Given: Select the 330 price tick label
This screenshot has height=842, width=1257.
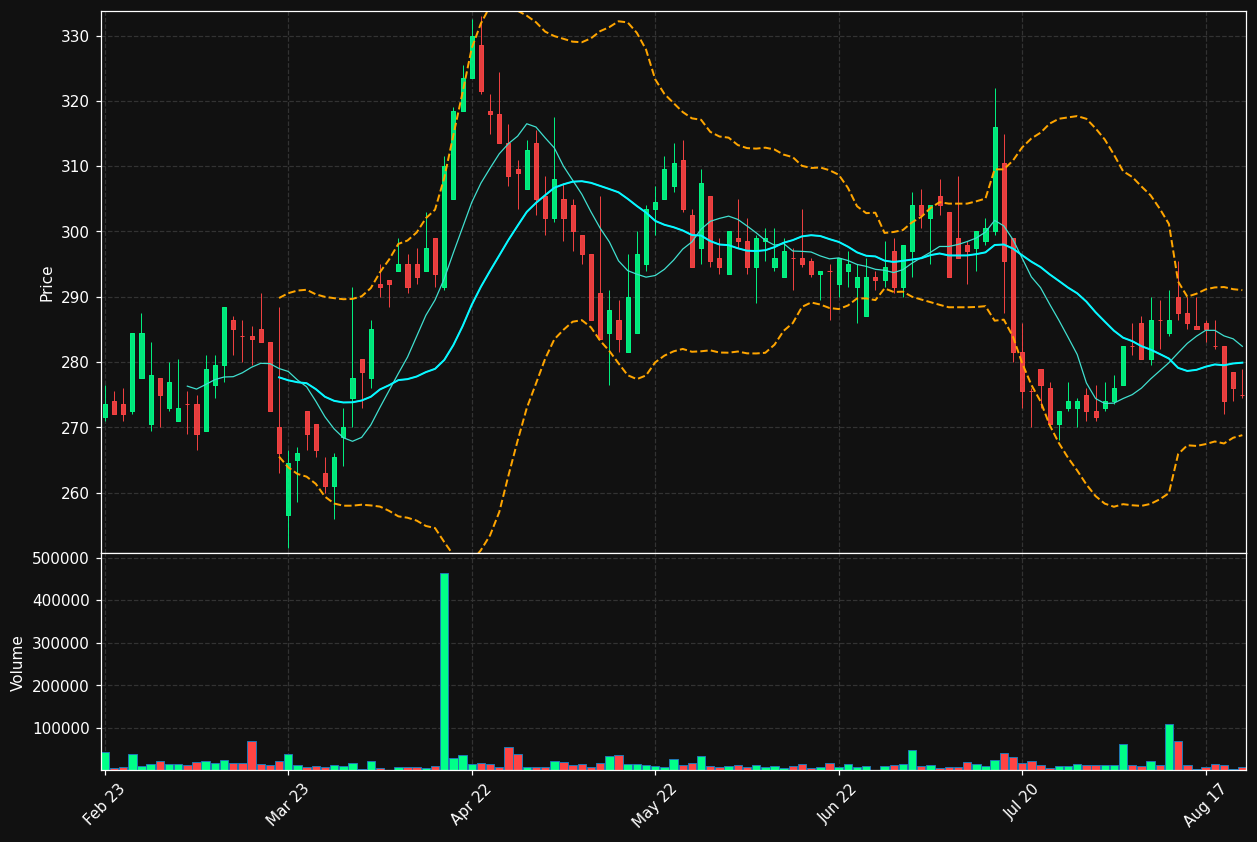Looking at the screenshot, I should pyautogui.click(x=75, y=37).
